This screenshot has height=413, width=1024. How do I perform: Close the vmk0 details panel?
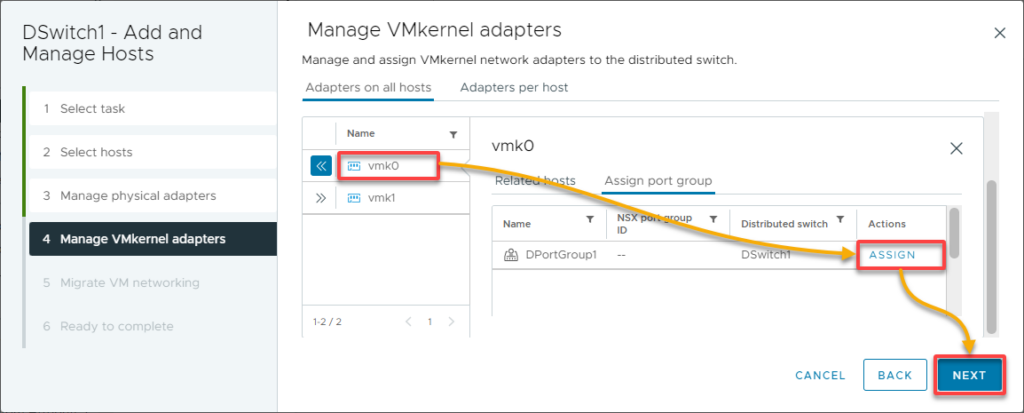click(x=956, y=149)
